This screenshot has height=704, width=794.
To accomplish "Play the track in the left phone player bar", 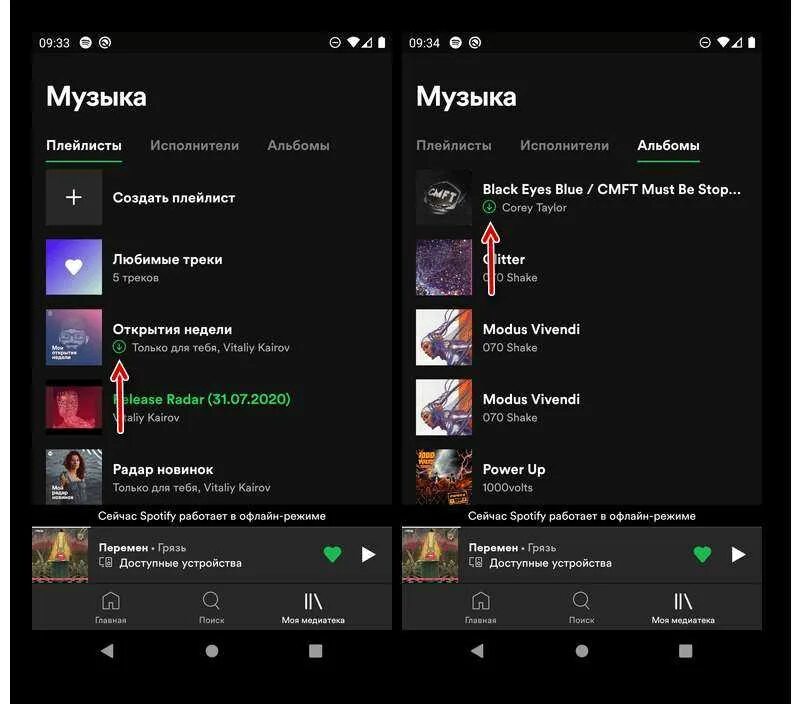I will point(369,555).
